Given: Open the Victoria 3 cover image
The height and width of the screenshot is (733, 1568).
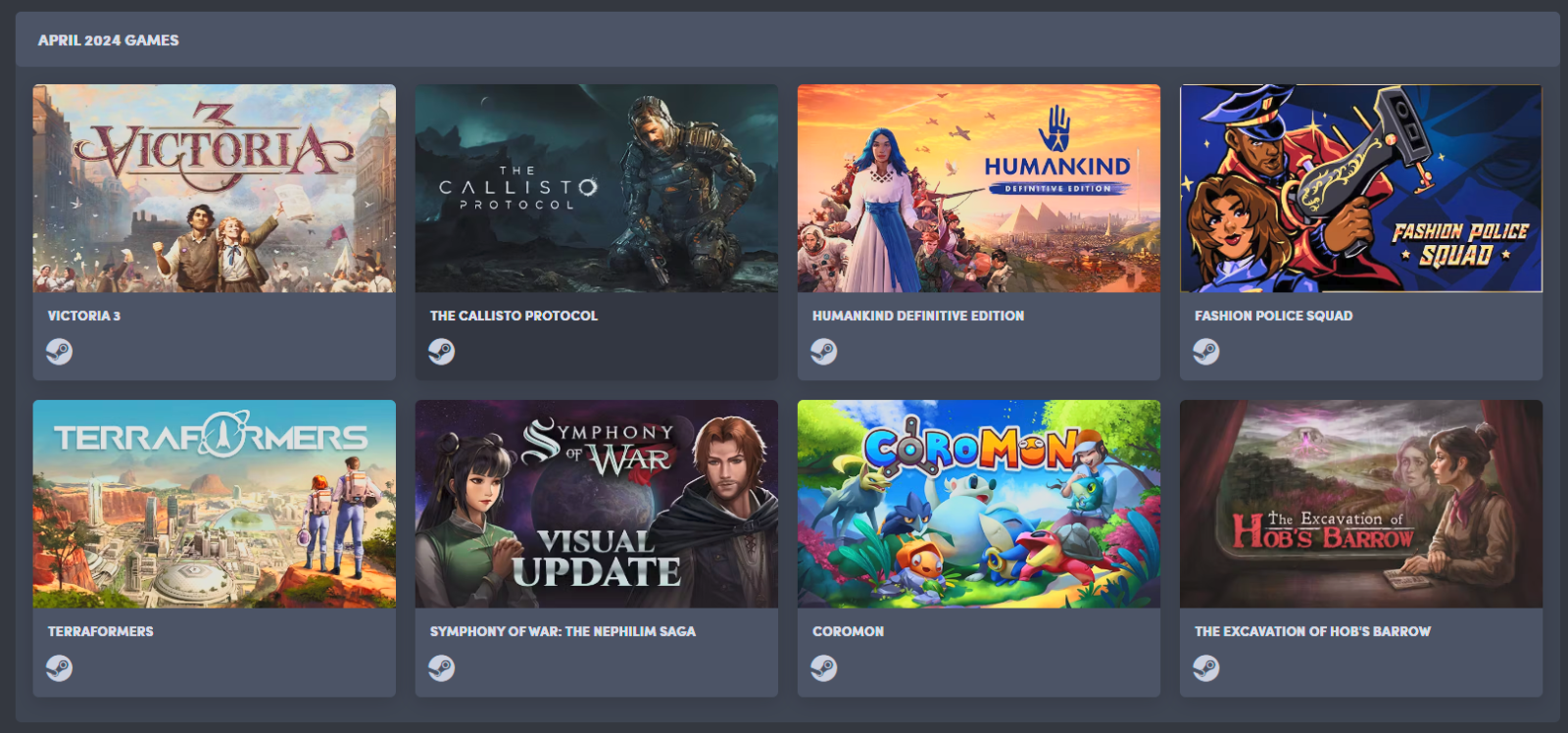Looking at the screenshot, I should 215,188.
